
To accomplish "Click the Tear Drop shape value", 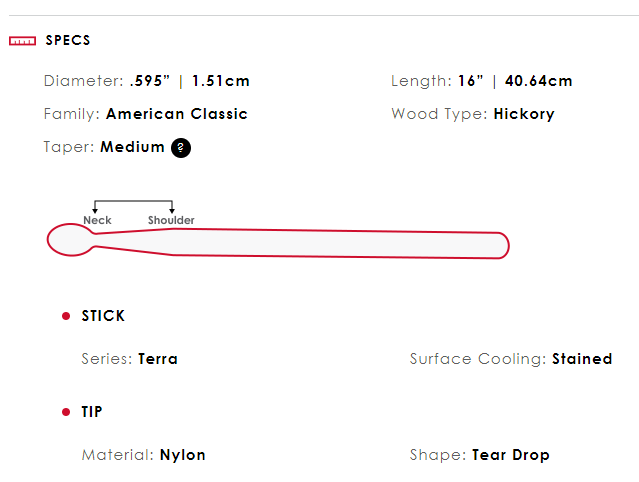I will point(510,455).
